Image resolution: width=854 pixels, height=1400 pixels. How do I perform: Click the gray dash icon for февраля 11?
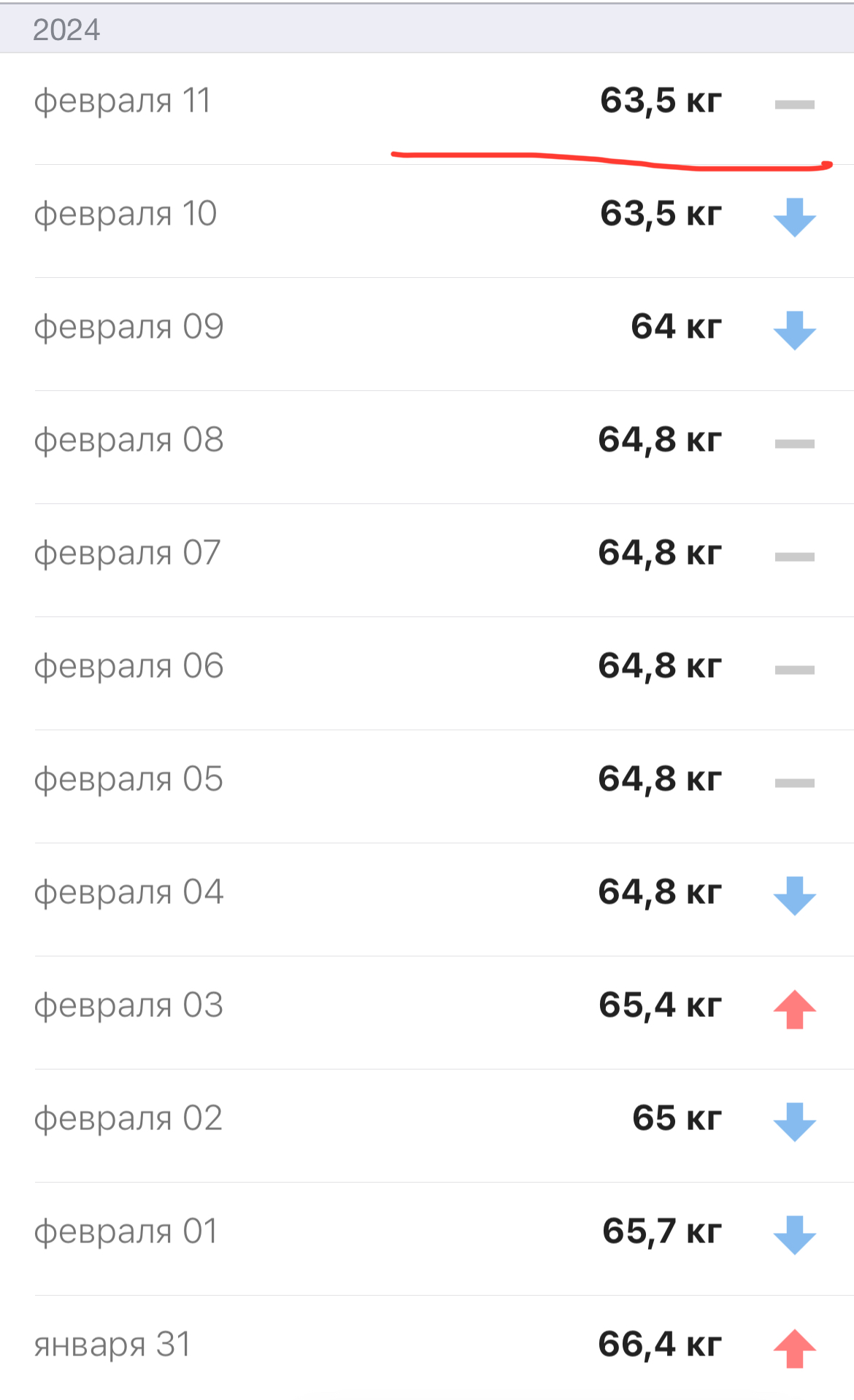tap(794, 105)
